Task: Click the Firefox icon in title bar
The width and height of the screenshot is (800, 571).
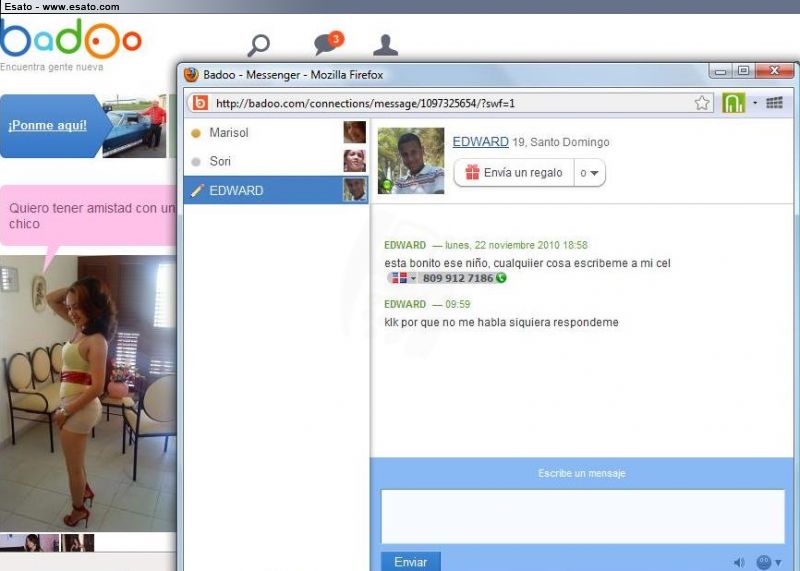Action: coord(191,75)
